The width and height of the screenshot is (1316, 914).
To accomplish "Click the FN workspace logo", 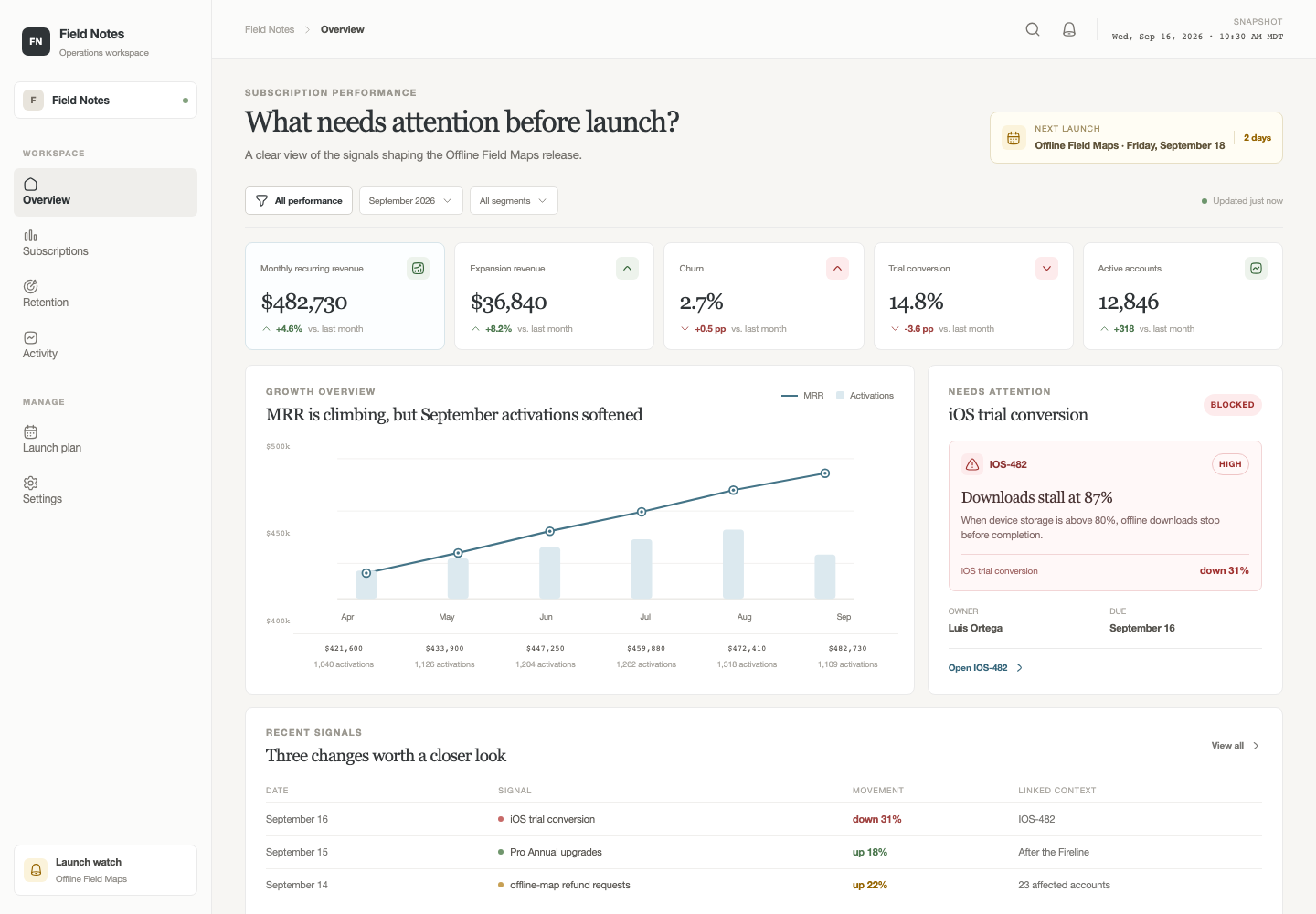I will (x=36, y=41).
